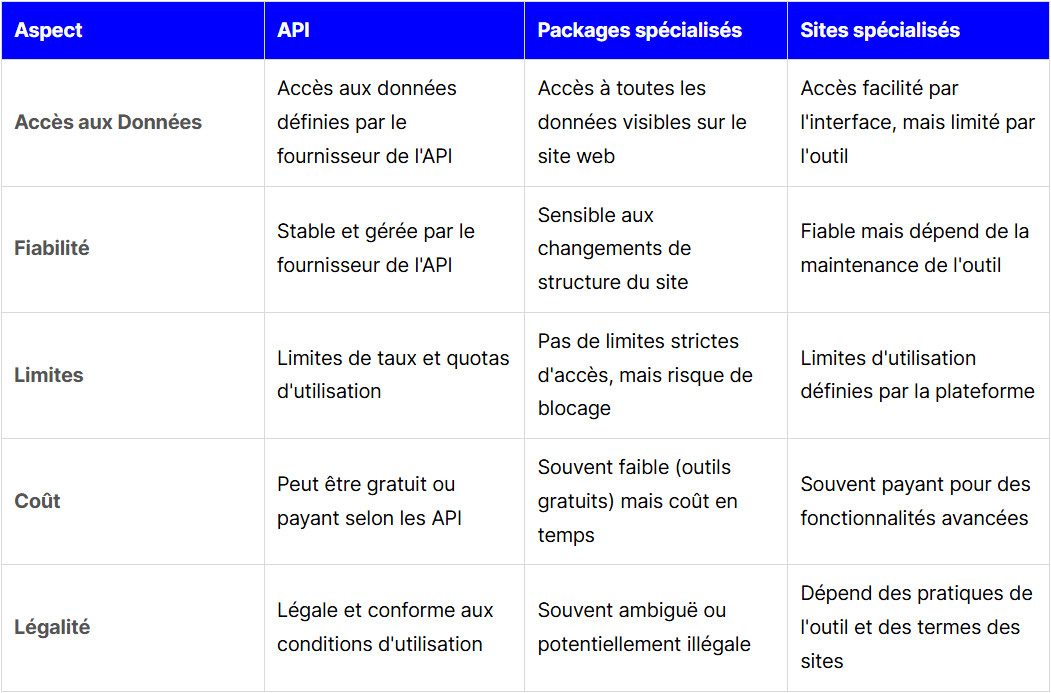Screen dimensions: 1051x693
Task: Select the "Fiabilité" row label
Action: click(52, 248)
